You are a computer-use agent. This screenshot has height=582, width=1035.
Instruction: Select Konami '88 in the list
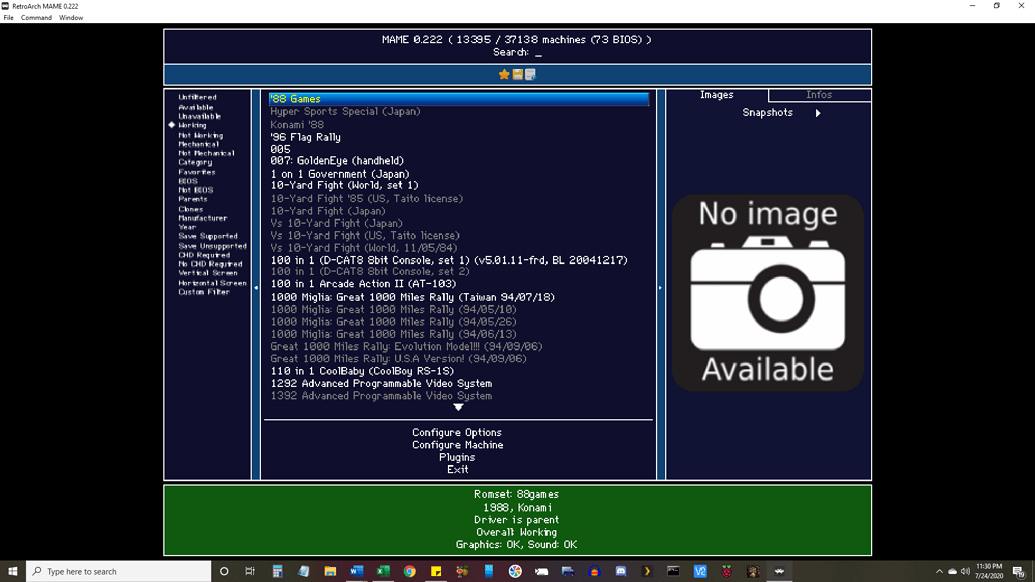pos(297,125)
